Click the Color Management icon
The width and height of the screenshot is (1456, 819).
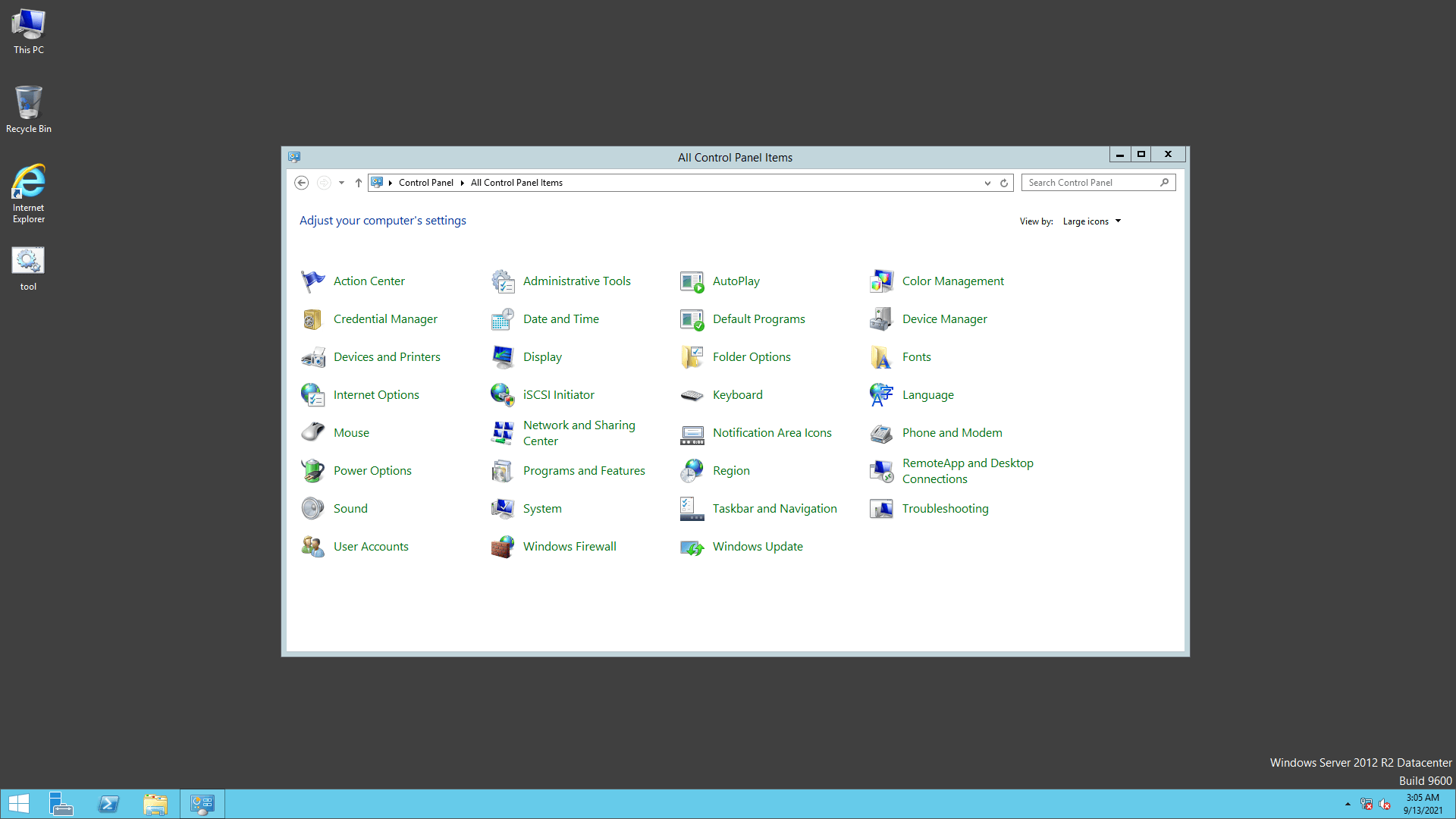pyautogui.click(x=881, y=281)
